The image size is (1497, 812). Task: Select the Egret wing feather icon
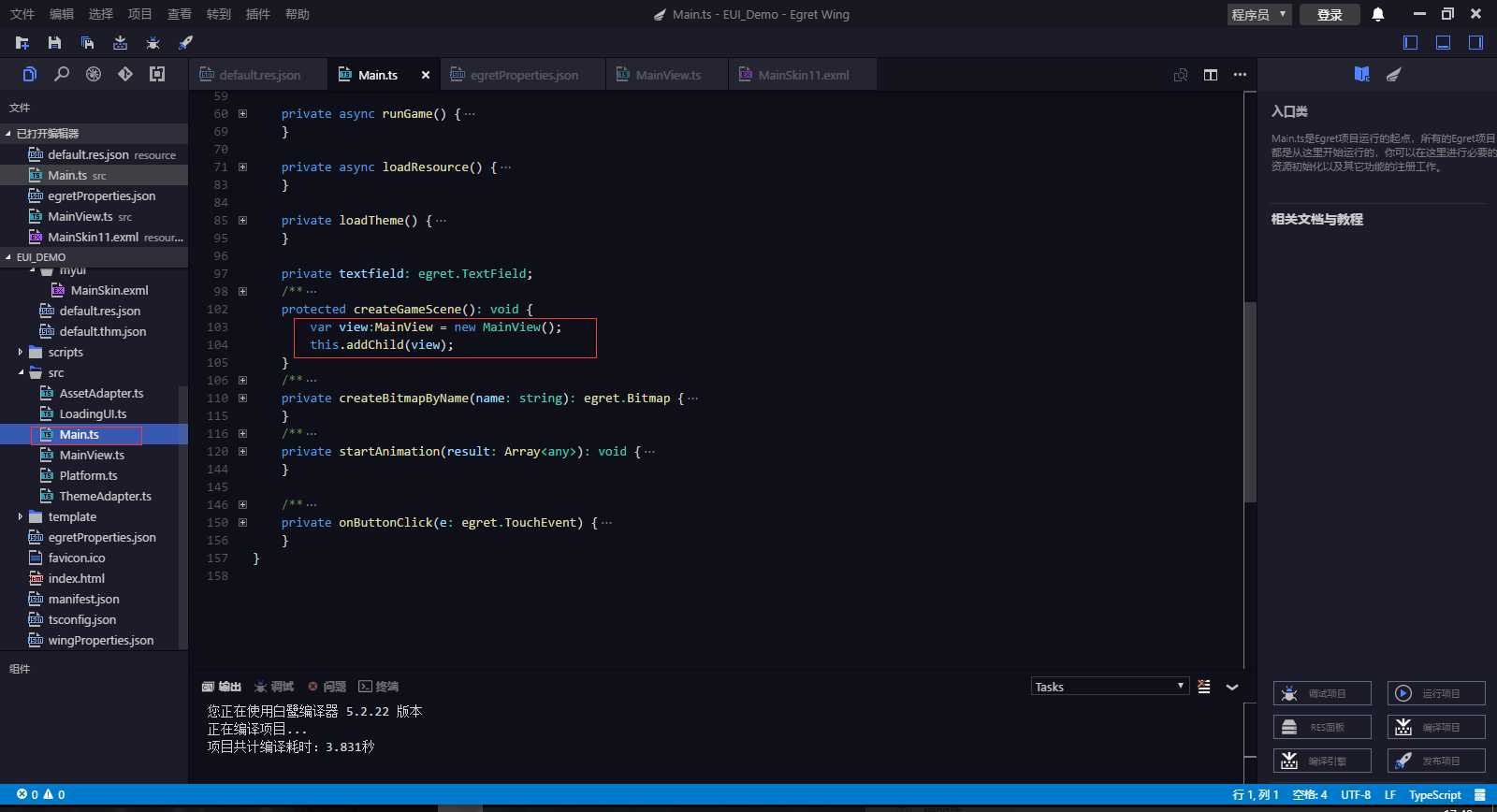1394,74
